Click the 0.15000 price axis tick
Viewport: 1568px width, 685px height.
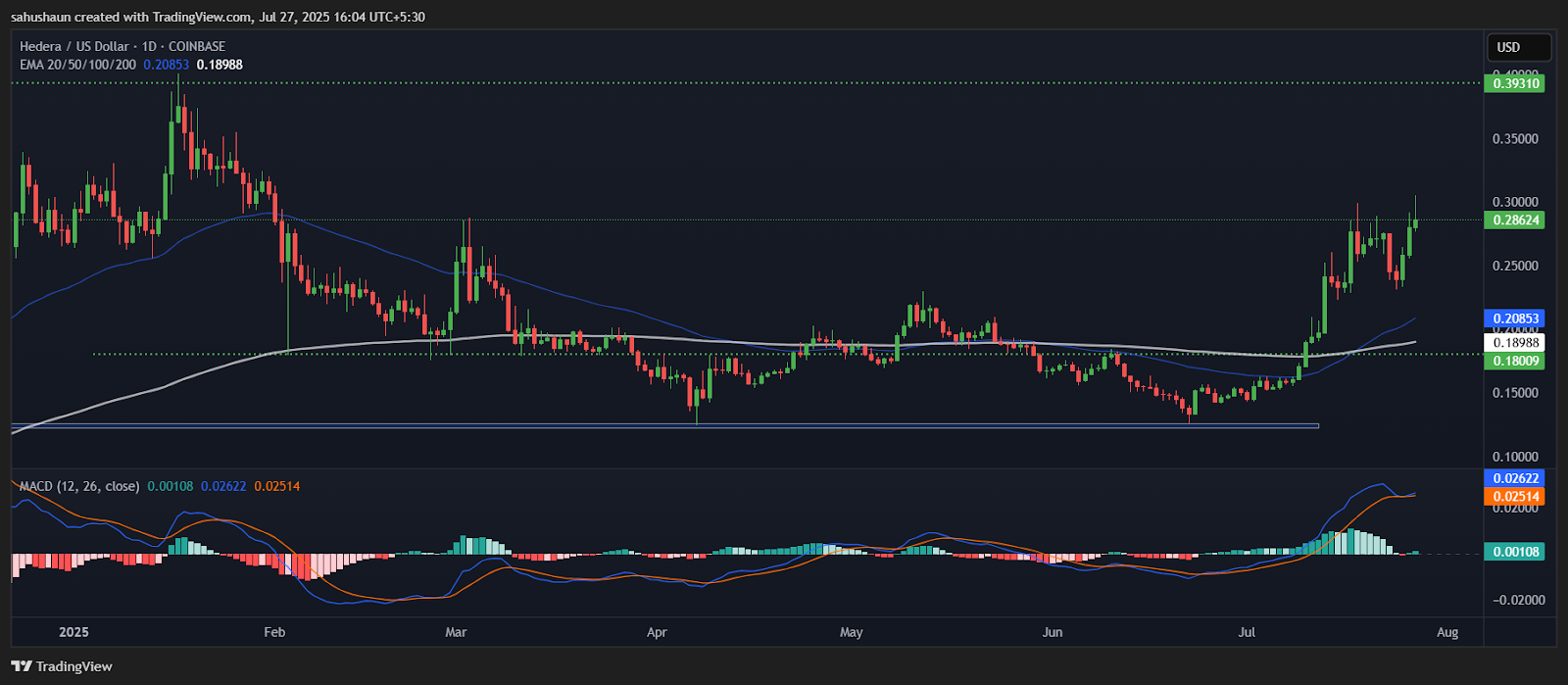click(x=1515, y=393)
